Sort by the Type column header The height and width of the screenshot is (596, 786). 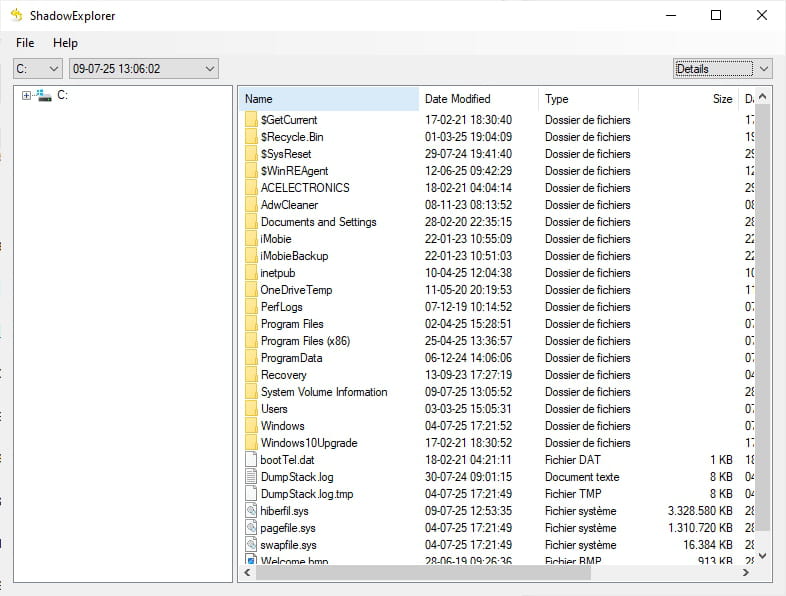coord(588,99)
